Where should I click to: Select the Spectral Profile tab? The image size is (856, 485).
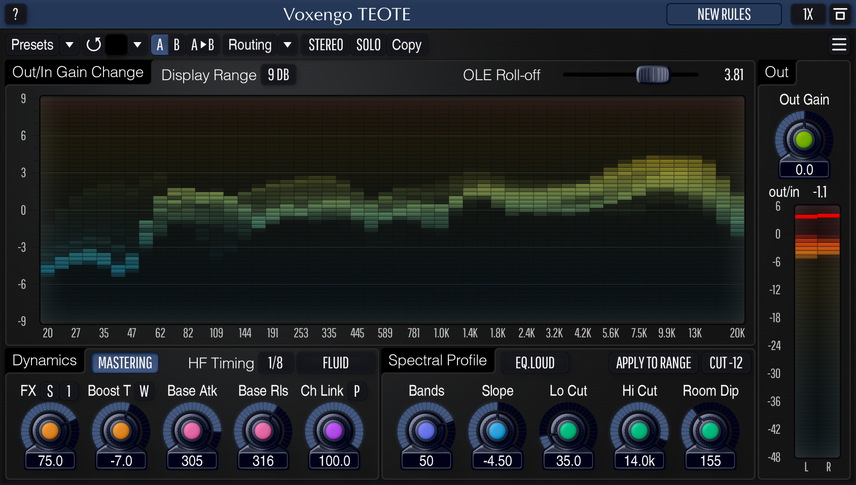437,361
